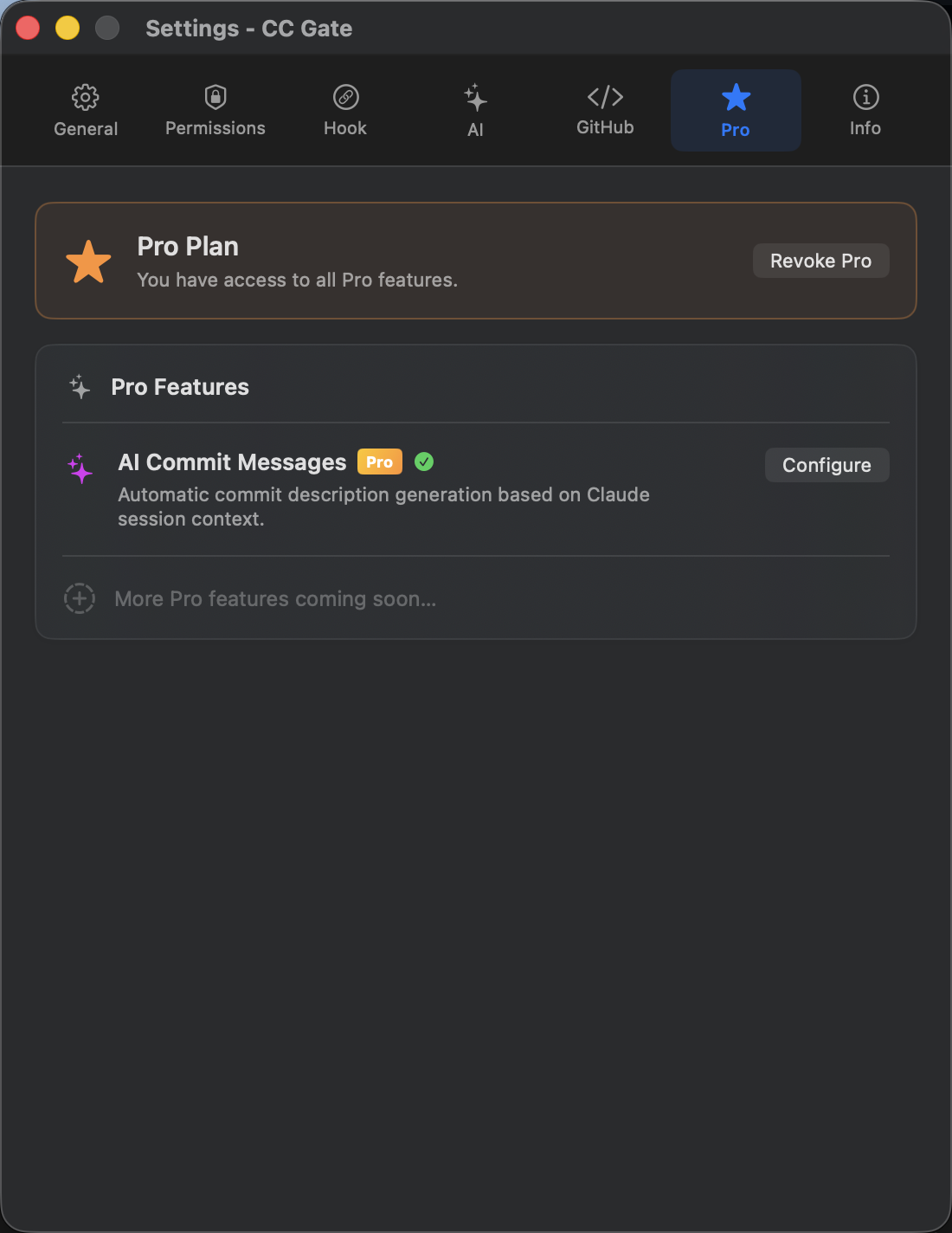
Task: Select the AI sparkle icon
Action: [474, 98]
